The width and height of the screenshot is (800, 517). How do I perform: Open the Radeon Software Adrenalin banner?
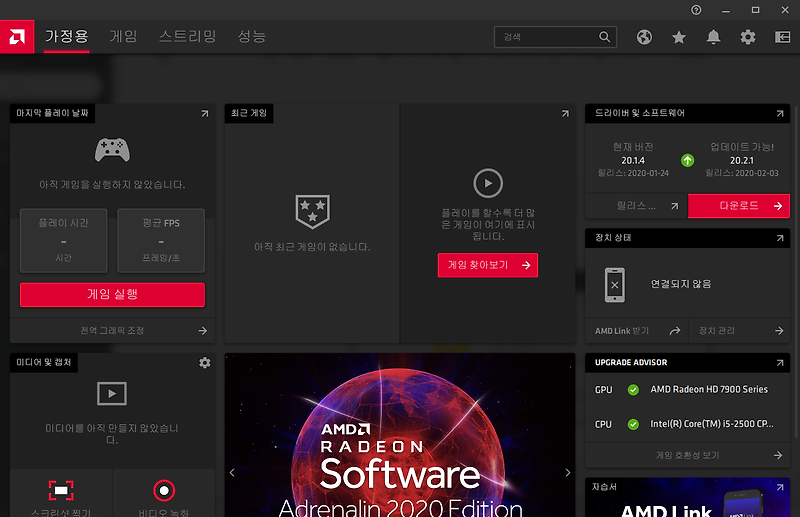[400, 435]
